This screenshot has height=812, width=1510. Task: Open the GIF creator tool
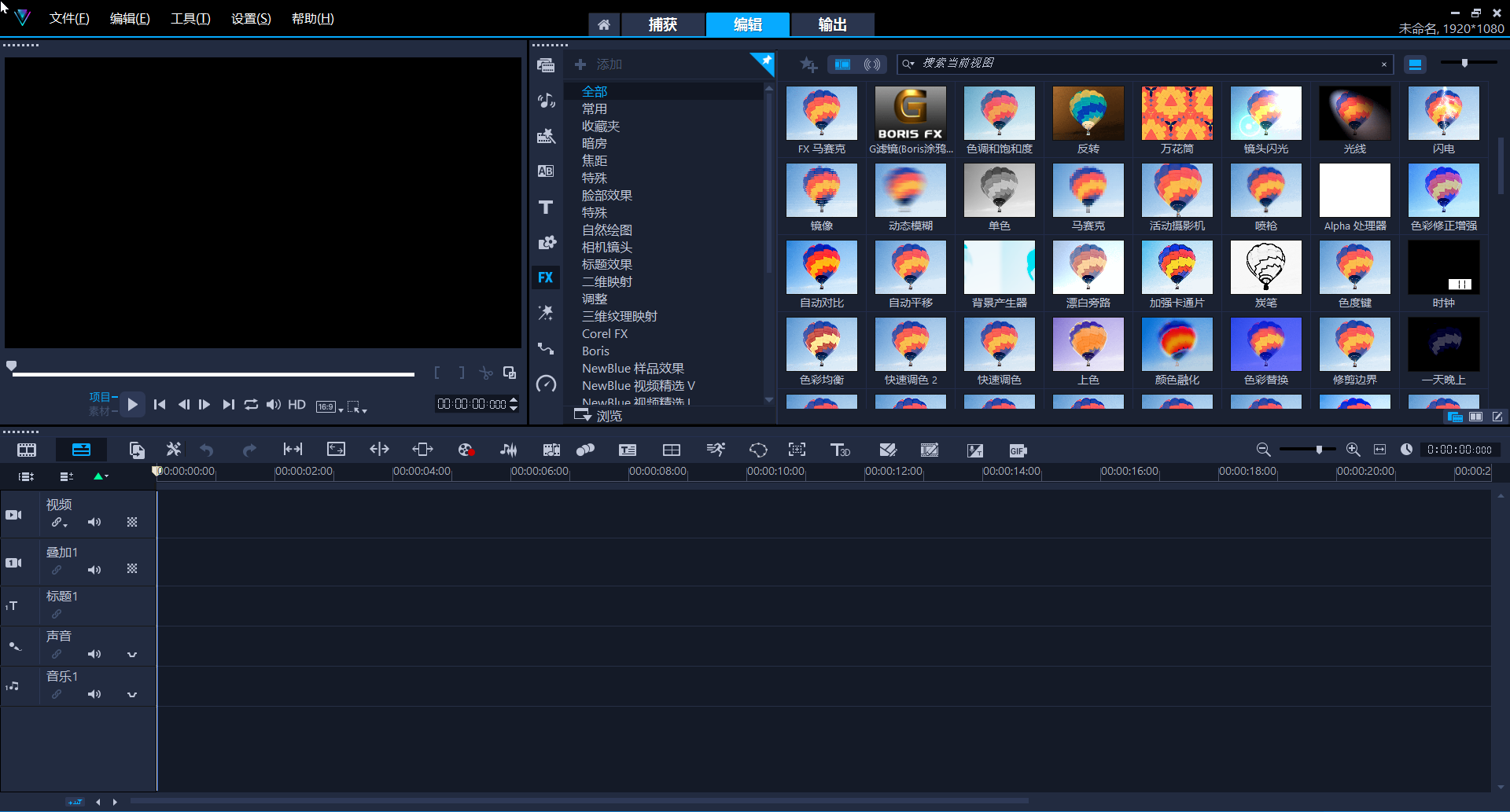point(1018,450)
